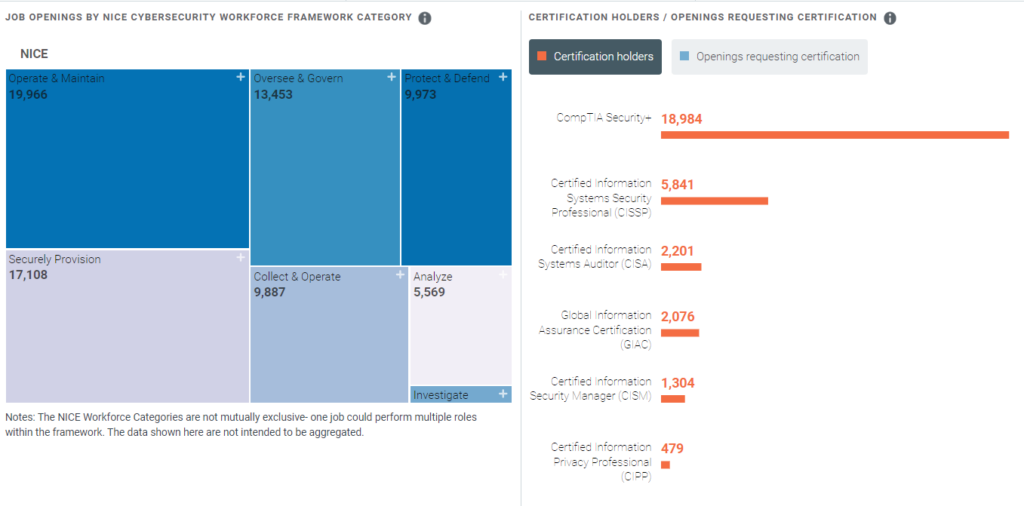1024x506 pixels.
Task: Click info icon beside certification holders title
Action: [x=890, y=18]
